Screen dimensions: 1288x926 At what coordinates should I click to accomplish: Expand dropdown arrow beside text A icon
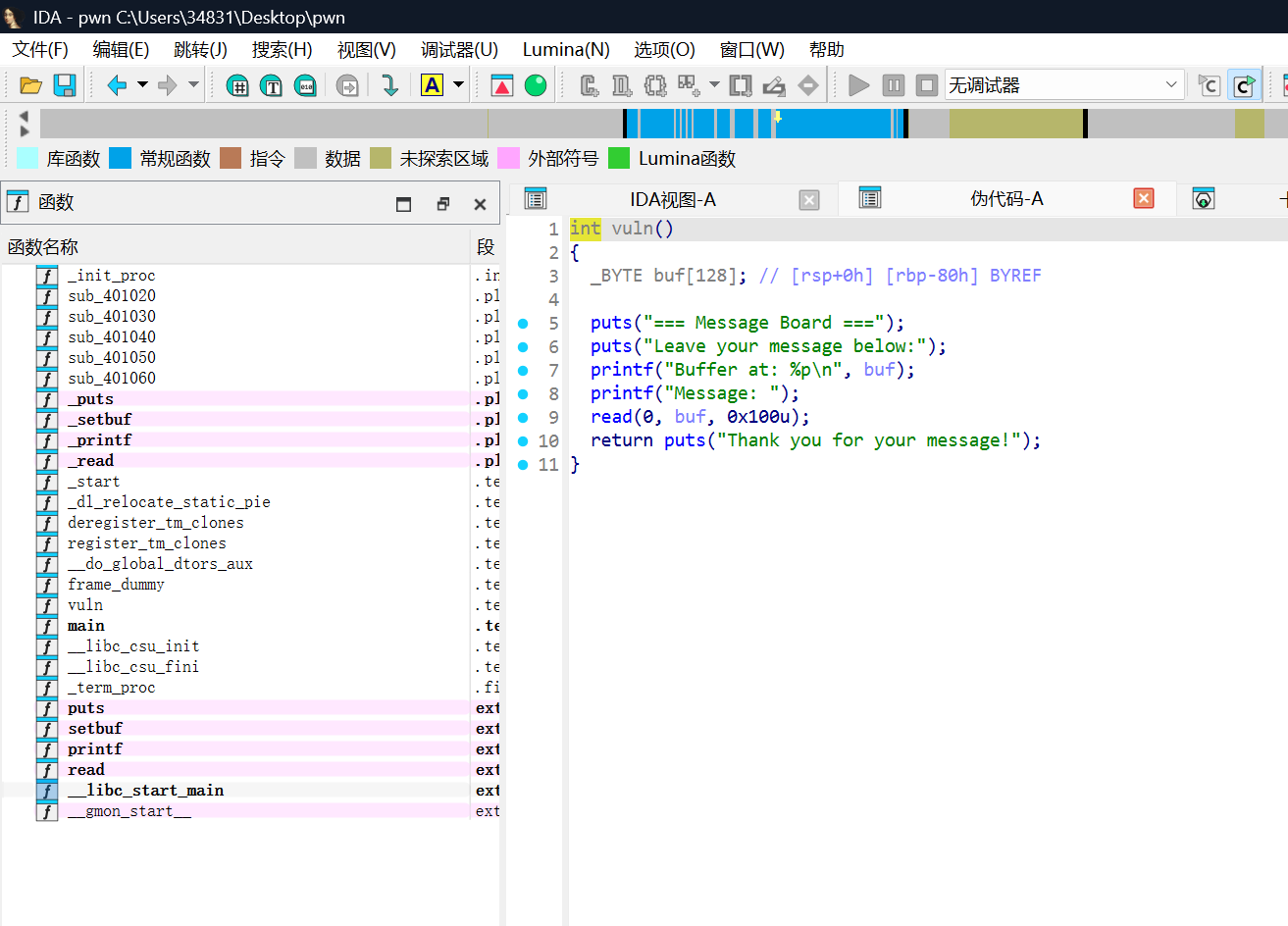458,85
